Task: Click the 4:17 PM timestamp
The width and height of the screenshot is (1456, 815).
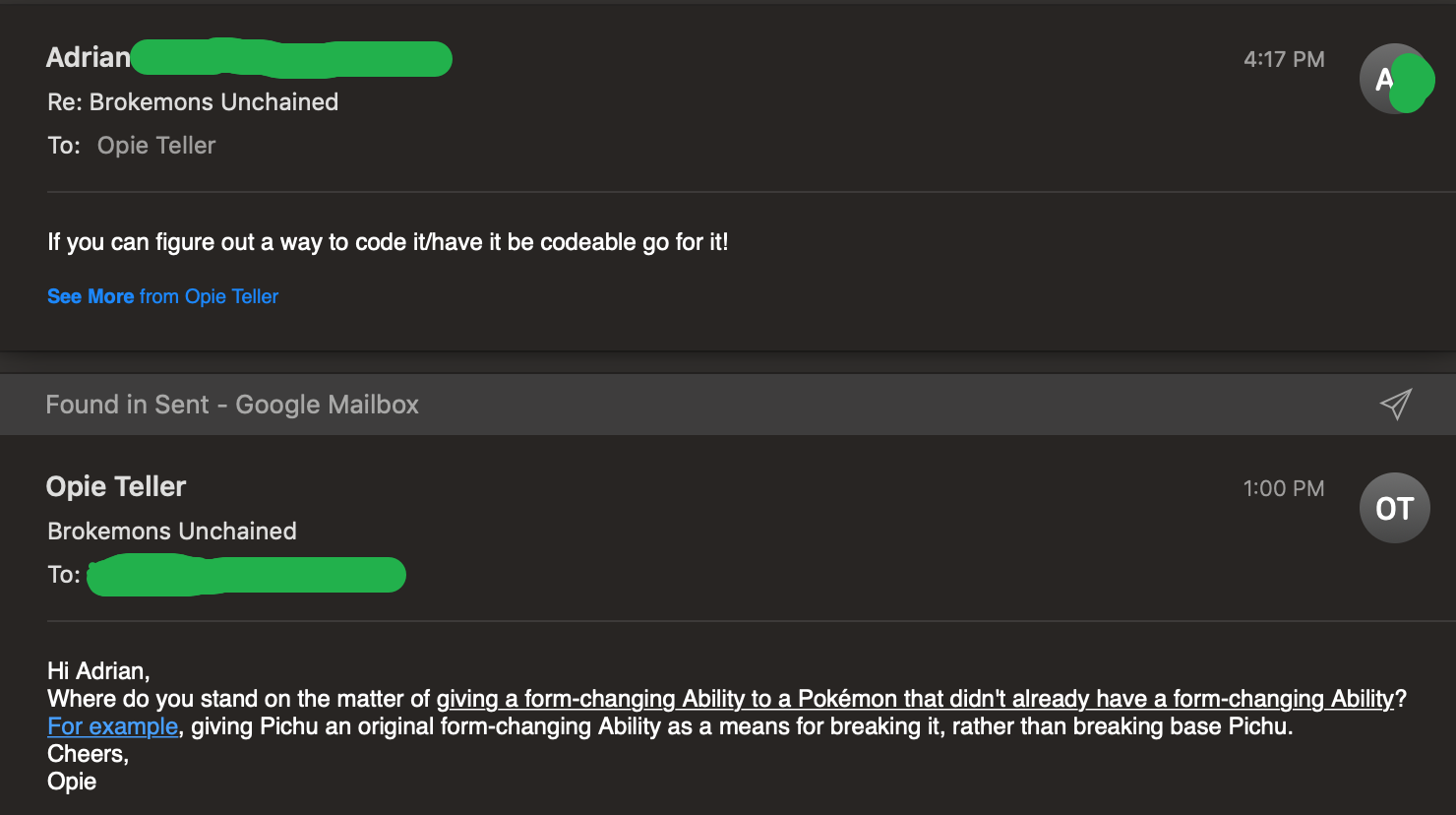Action: pyautogui.click(x=1284, y=59)
